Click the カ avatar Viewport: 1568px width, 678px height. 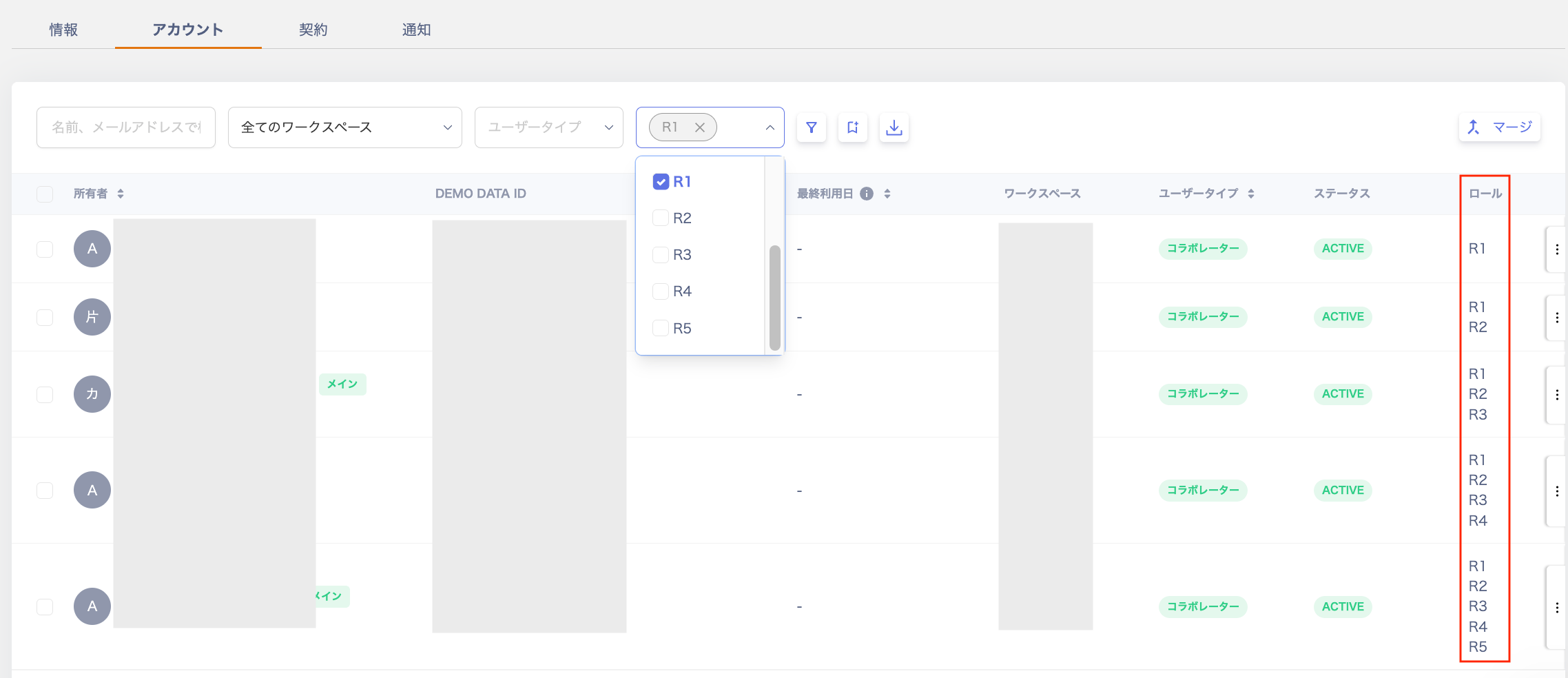pos(92,394)
